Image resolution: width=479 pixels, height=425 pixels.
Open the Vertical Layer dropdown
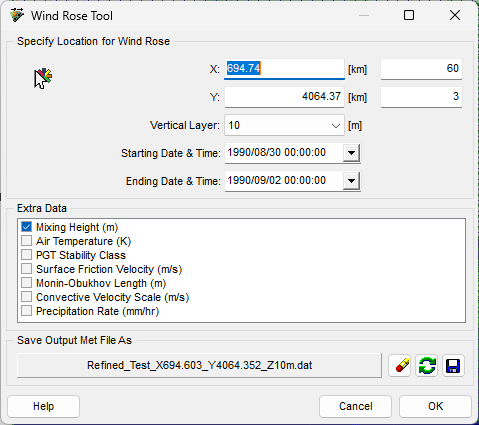click(x=336, y=126)
